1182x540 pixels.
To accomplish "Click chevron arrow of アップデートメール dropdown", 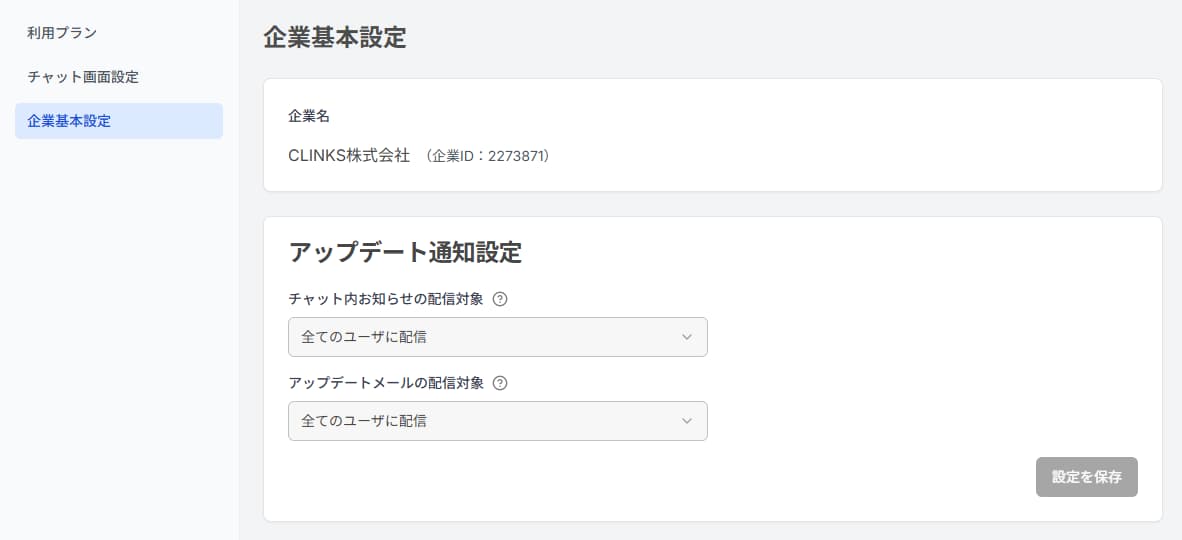I will (686, 421).
